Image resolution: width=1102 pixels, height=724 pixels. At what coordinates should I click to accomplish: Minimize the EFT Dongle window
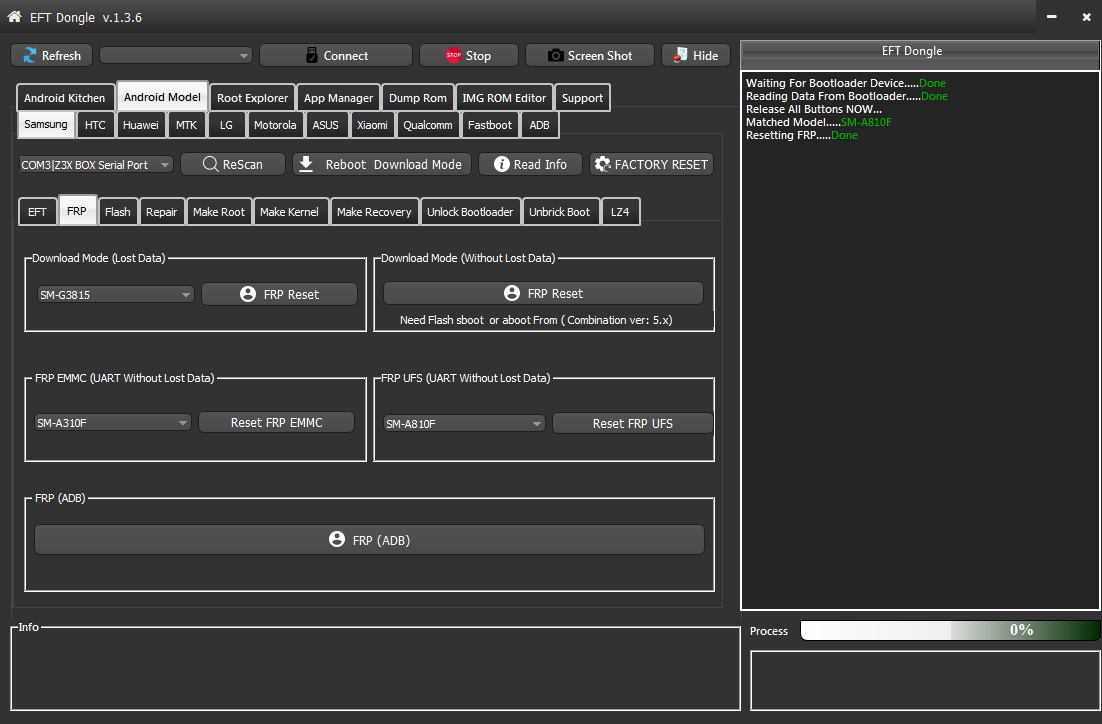(1051, 16)
